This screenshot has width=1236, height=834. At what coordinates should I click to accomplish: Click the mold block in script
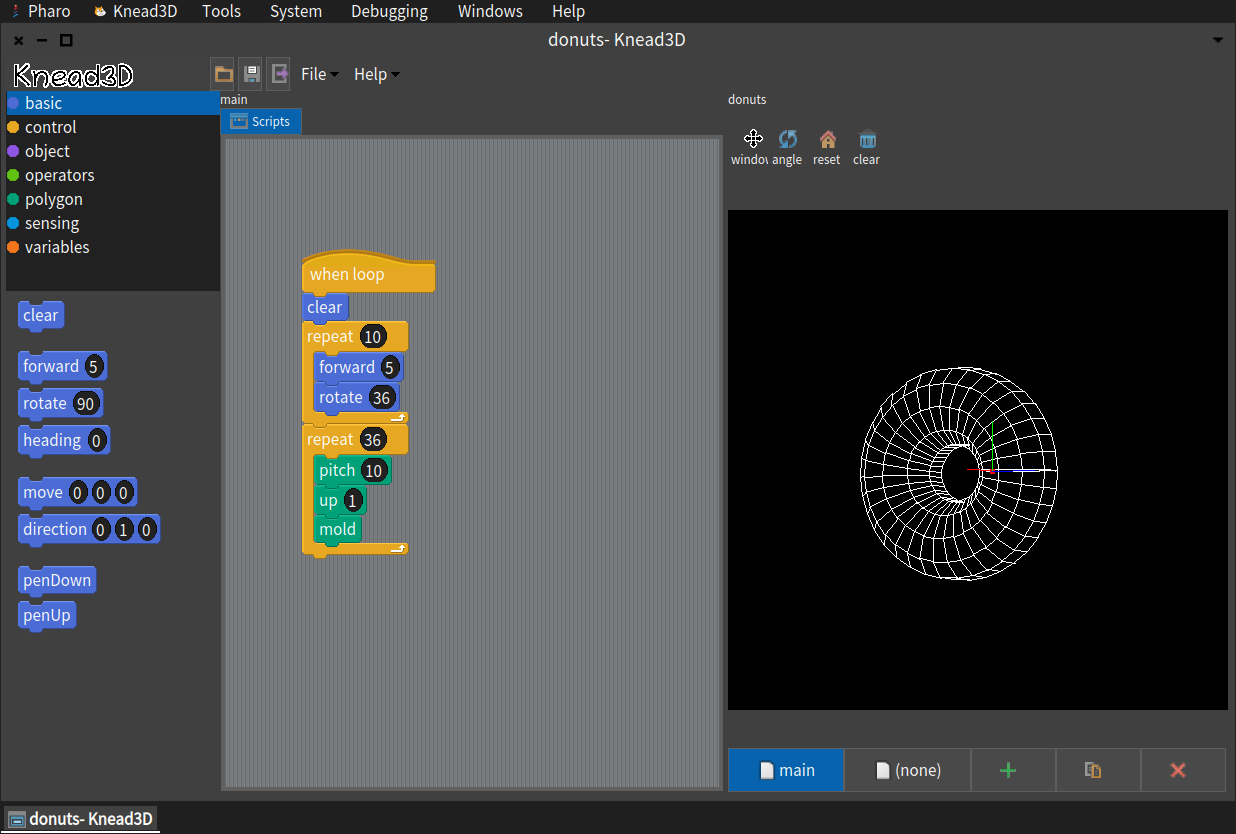pyautogui.click(x=338, y=529)
